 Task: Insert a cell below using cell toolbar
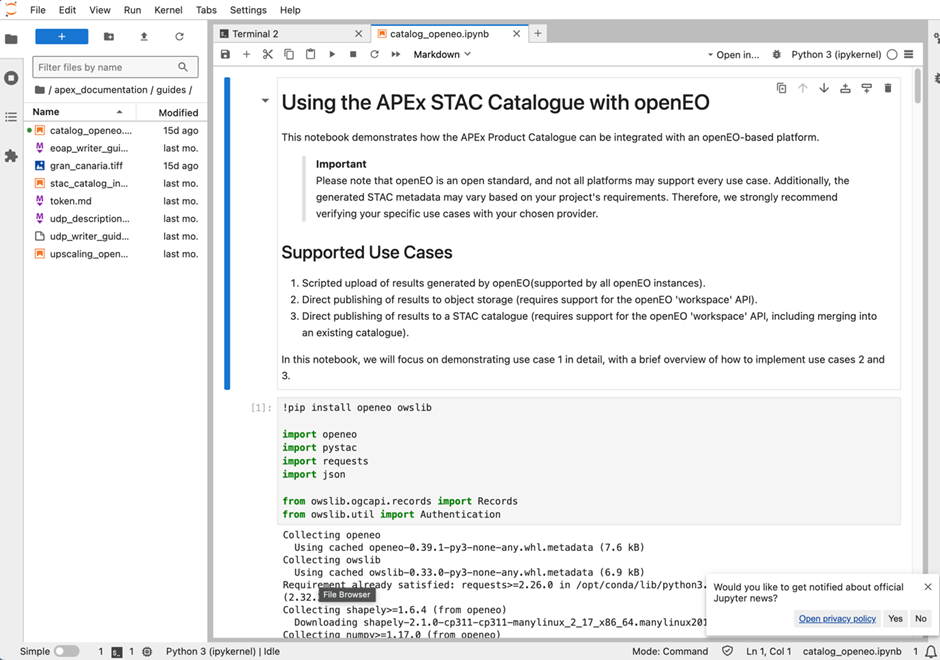click(x=867, y=88)
